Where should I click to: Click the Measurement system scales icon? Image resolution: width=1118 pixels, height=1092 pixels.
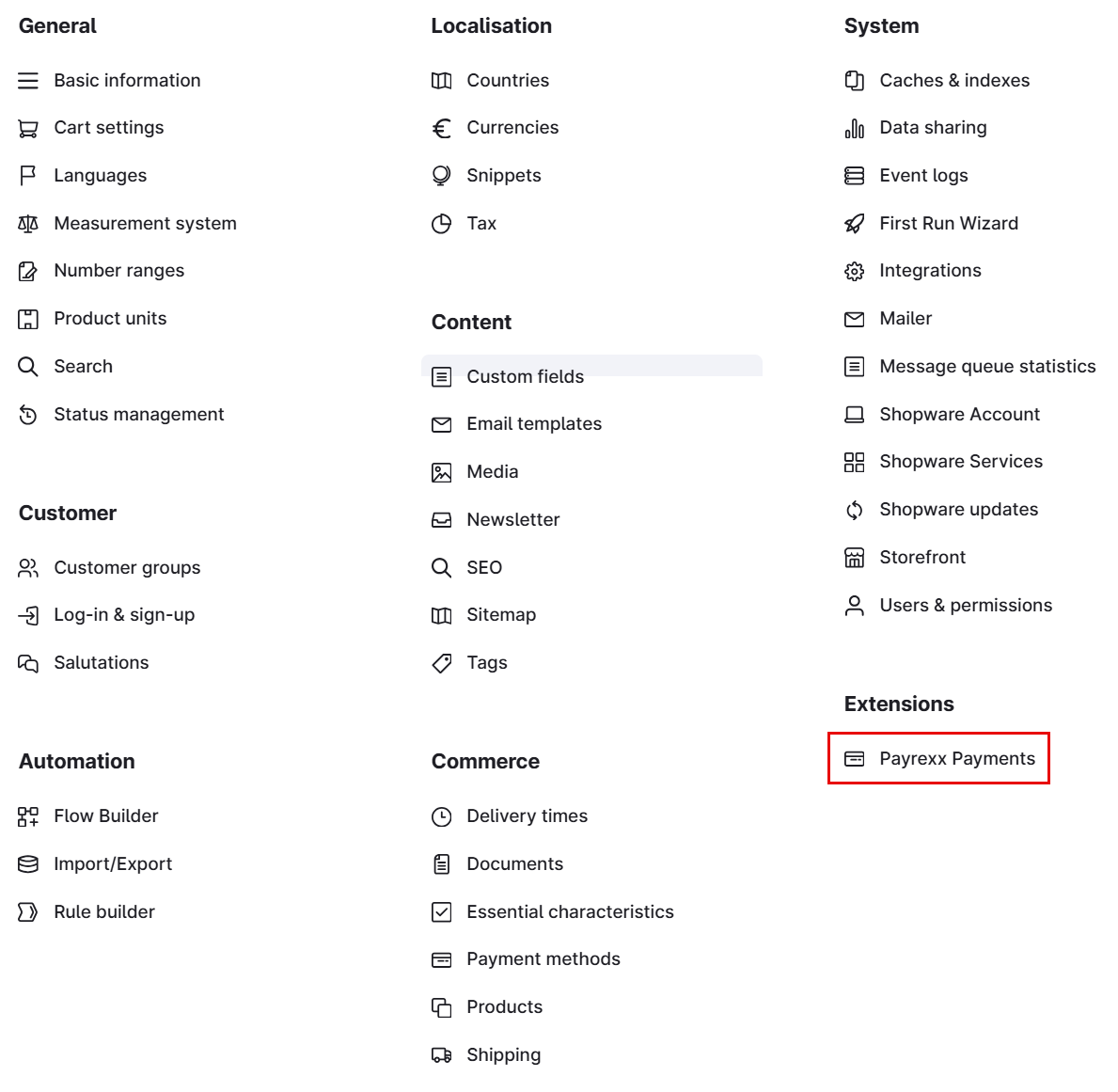pyautogui.click(x=28, y=224)
